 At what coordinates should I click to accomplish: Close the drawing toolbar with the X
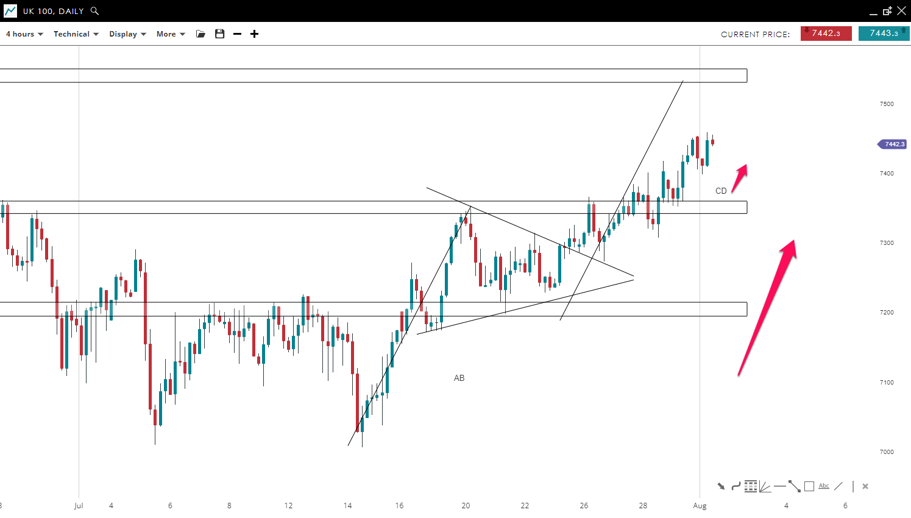pos(865,487)
